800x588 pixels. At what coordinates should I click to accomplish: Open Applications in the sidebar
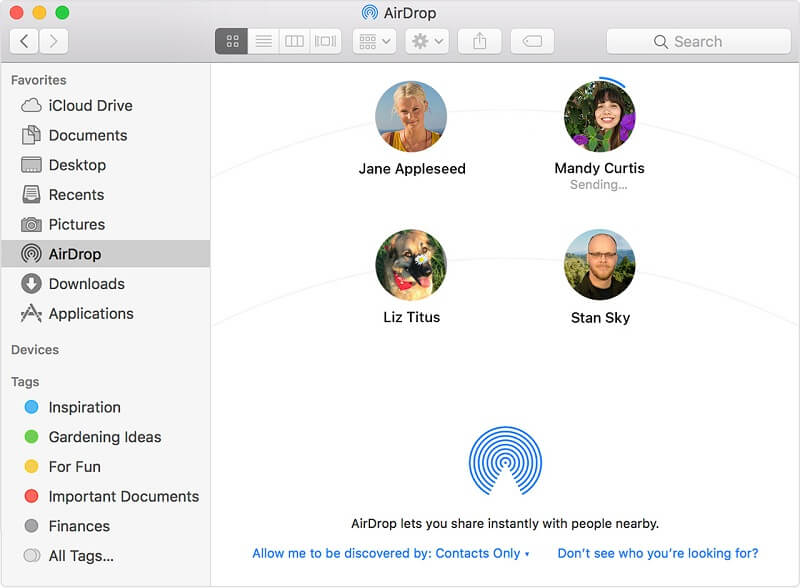pos(92,313)
